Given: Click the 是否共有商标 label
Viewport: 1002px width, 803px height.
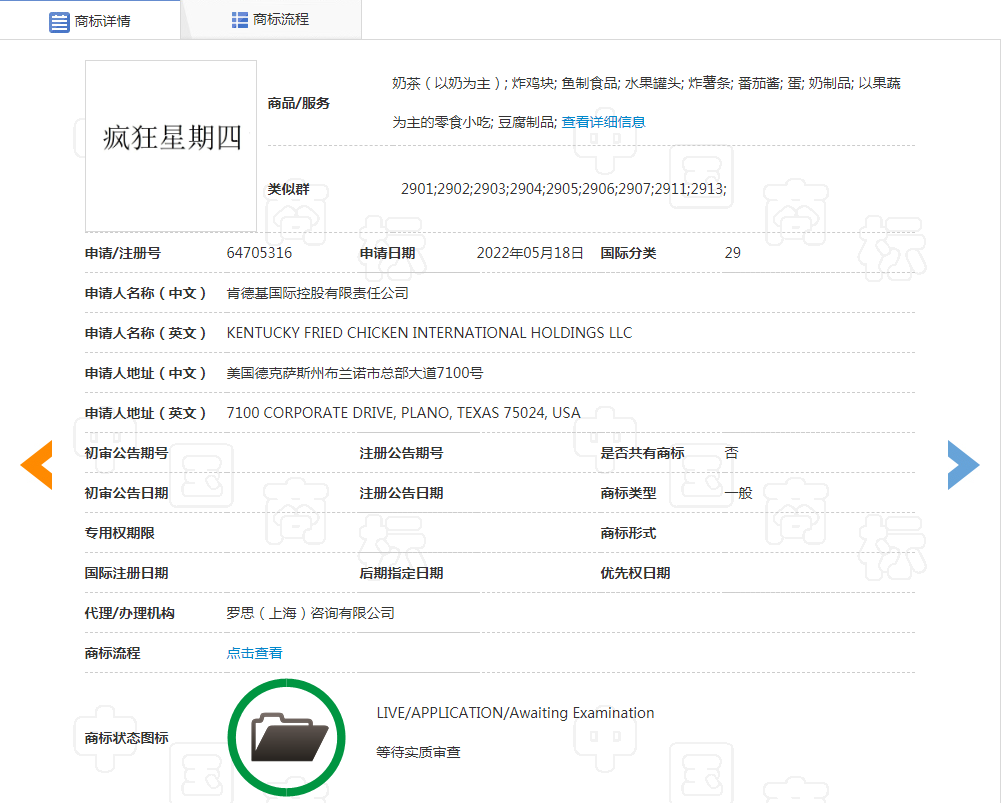Looking at the screenshot, I should [642, 453].
